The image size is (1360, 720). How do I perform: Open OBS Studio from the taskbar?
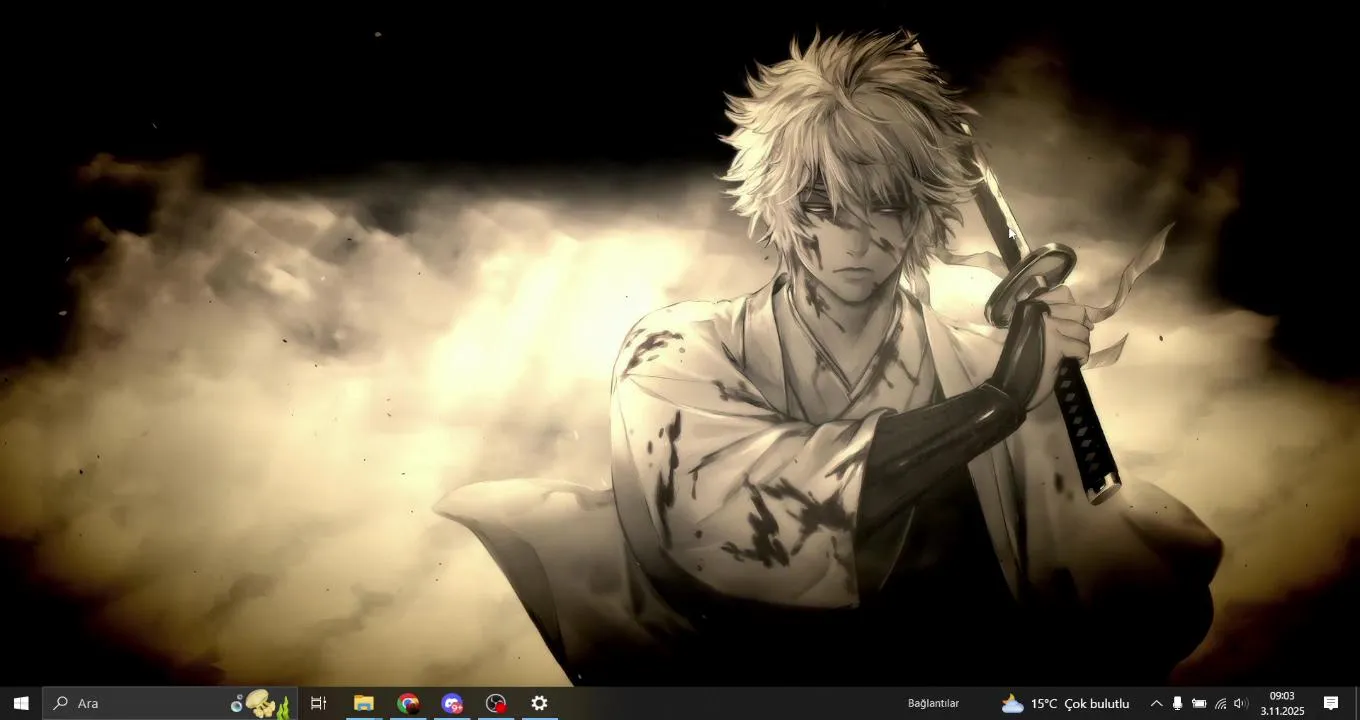tap(496, 703)
